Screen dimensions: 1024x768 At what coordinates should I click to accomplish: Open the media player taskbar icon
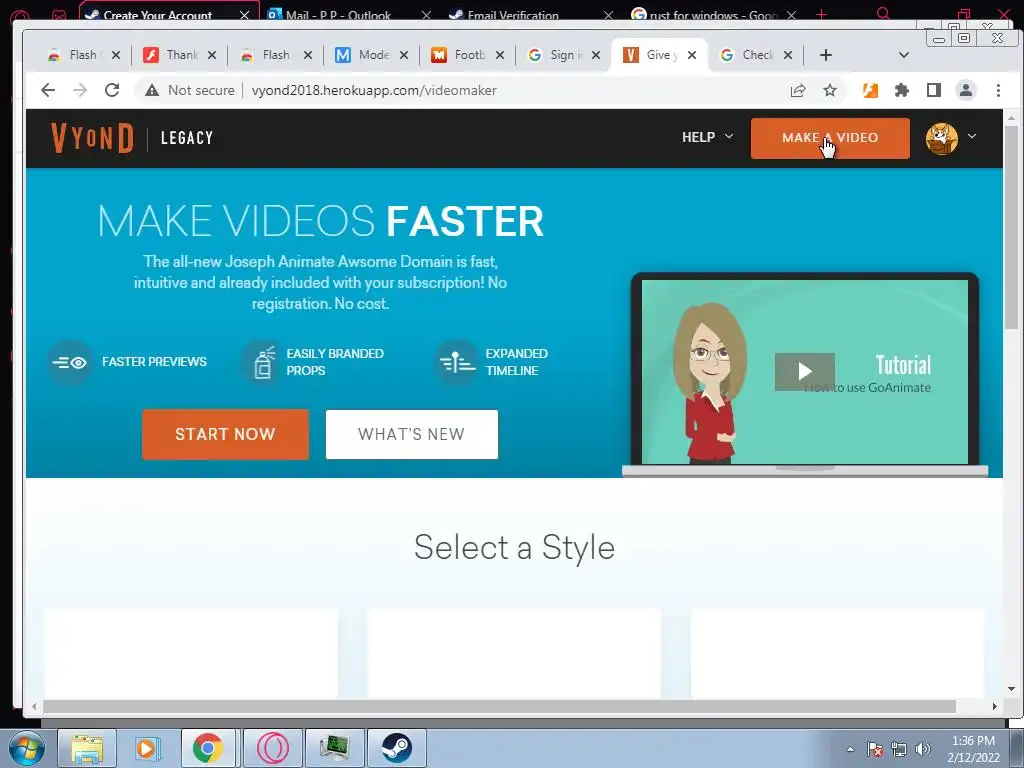(x=148, y=748)
